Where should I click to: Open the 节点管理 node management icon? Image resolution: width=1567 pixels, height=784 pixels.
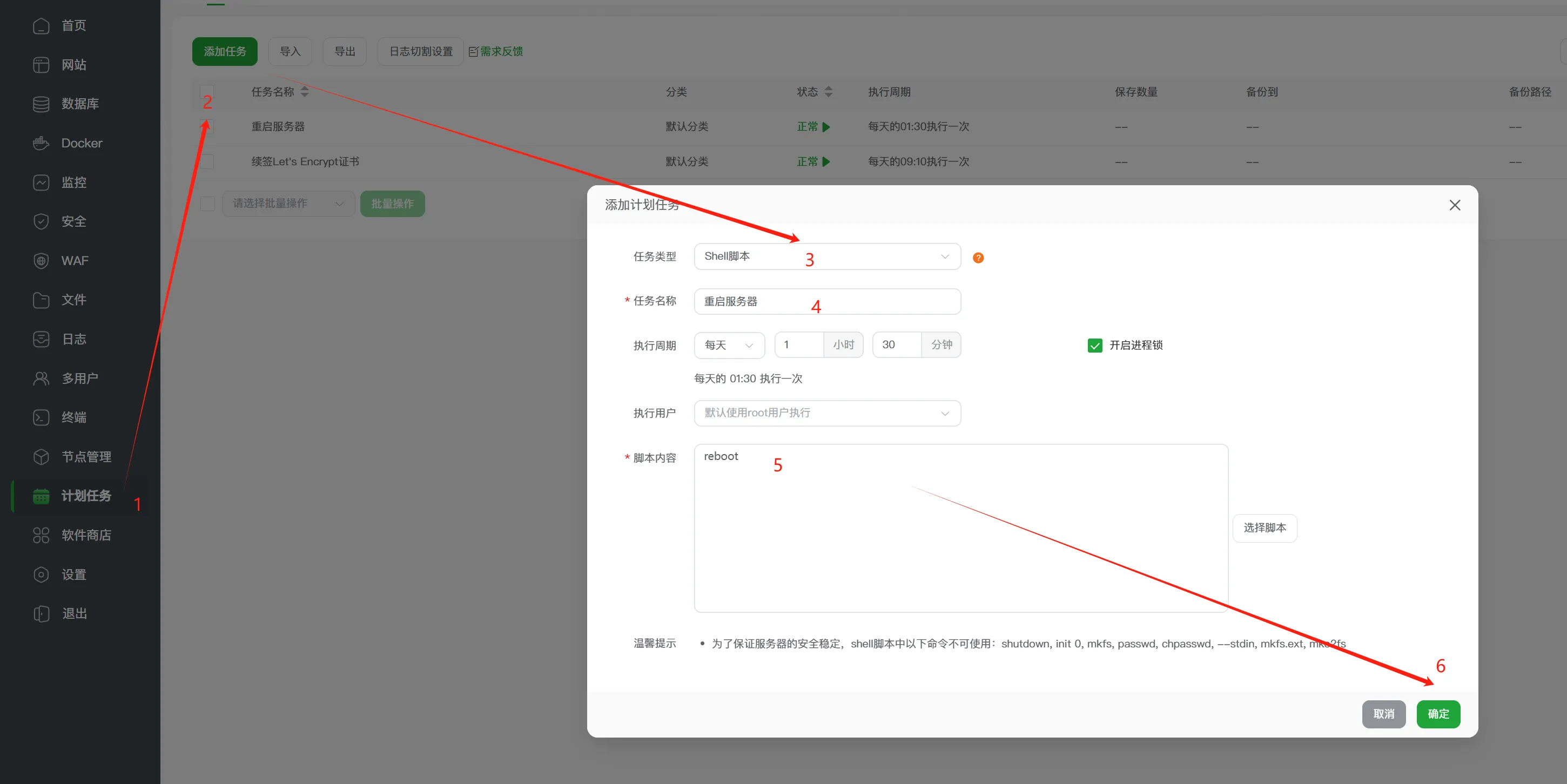(x=41, y=457)
